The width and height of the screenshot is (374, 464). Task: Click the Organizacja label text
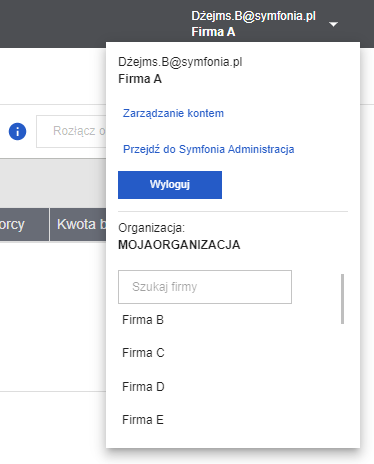click(151, 228)
